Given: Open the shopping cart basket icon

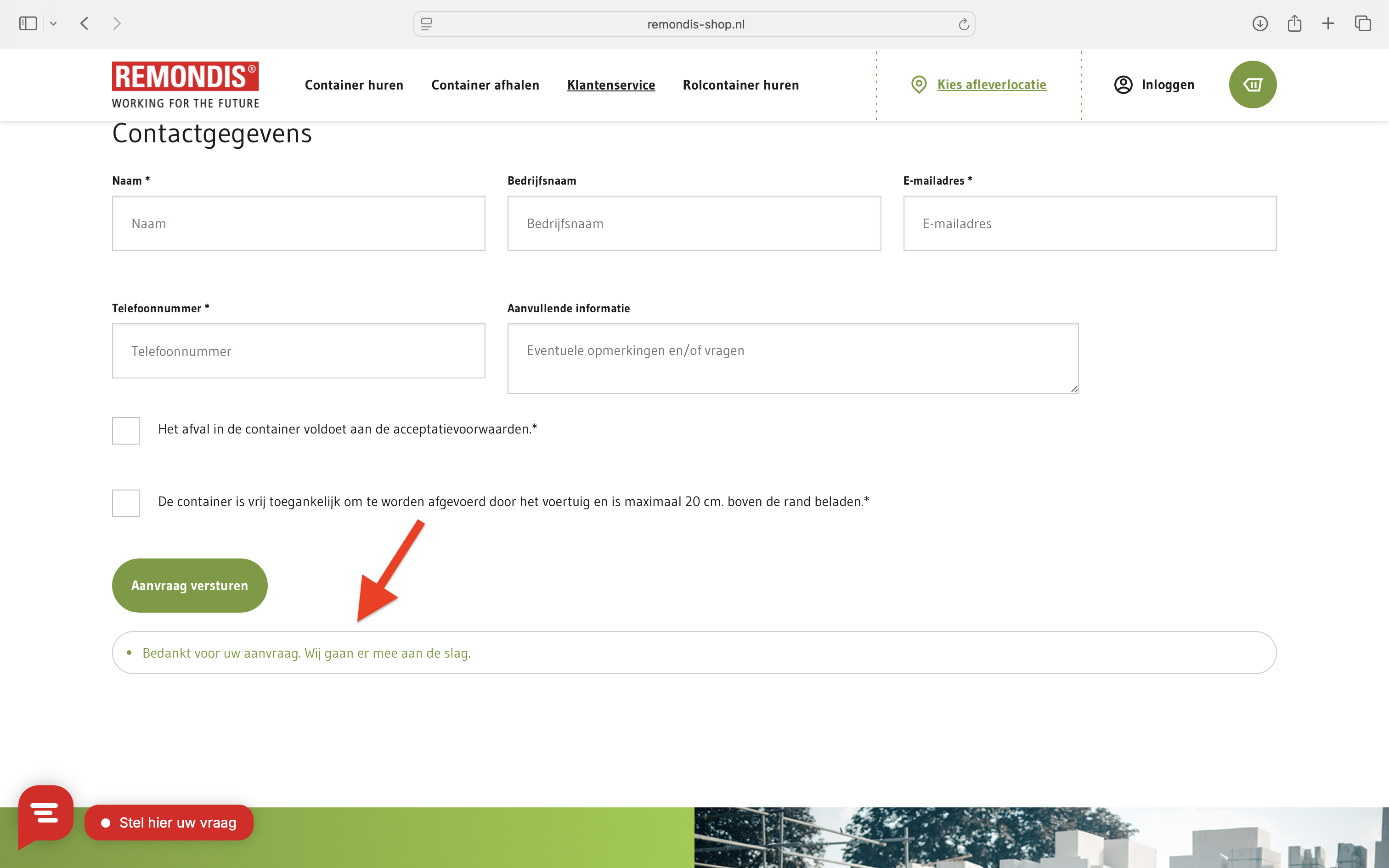Looking at the screenshot, I should pyautogui.click(x=1252, y=85).
